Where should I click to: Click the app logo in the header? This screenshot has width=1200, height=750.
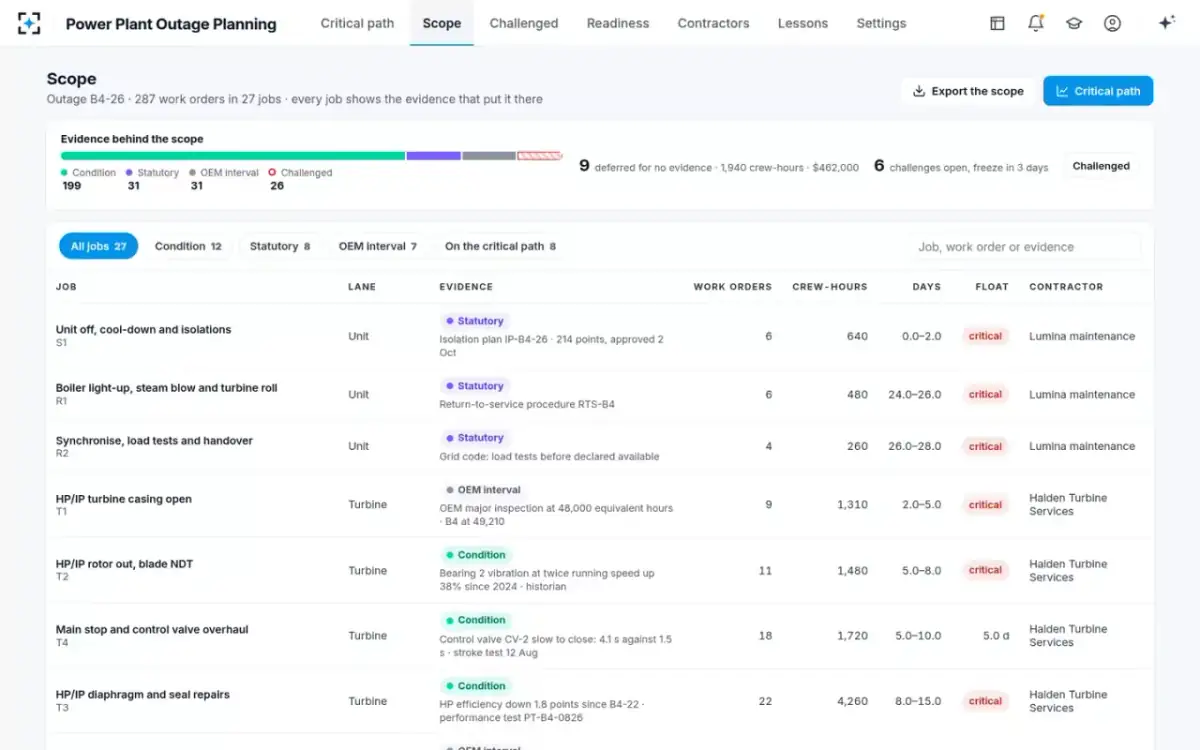pos(30,23)
